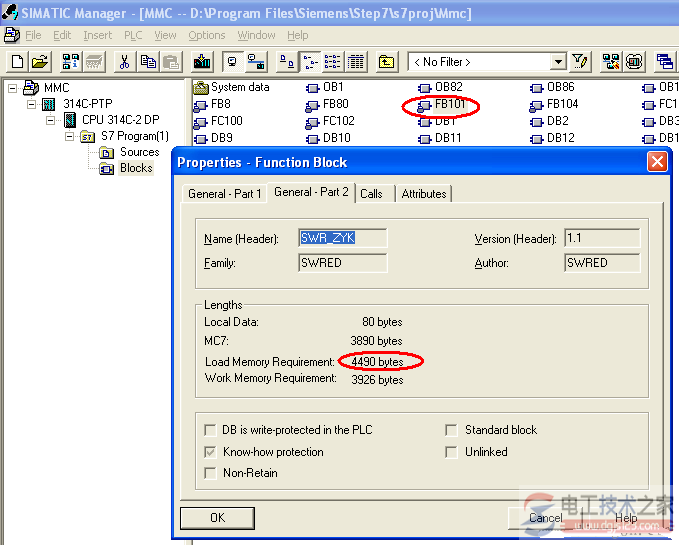Collapse the CPU 314C-2 DP node
Viewport: 679px width, 545px height.
pyautogui.click(x=51, y=120)
